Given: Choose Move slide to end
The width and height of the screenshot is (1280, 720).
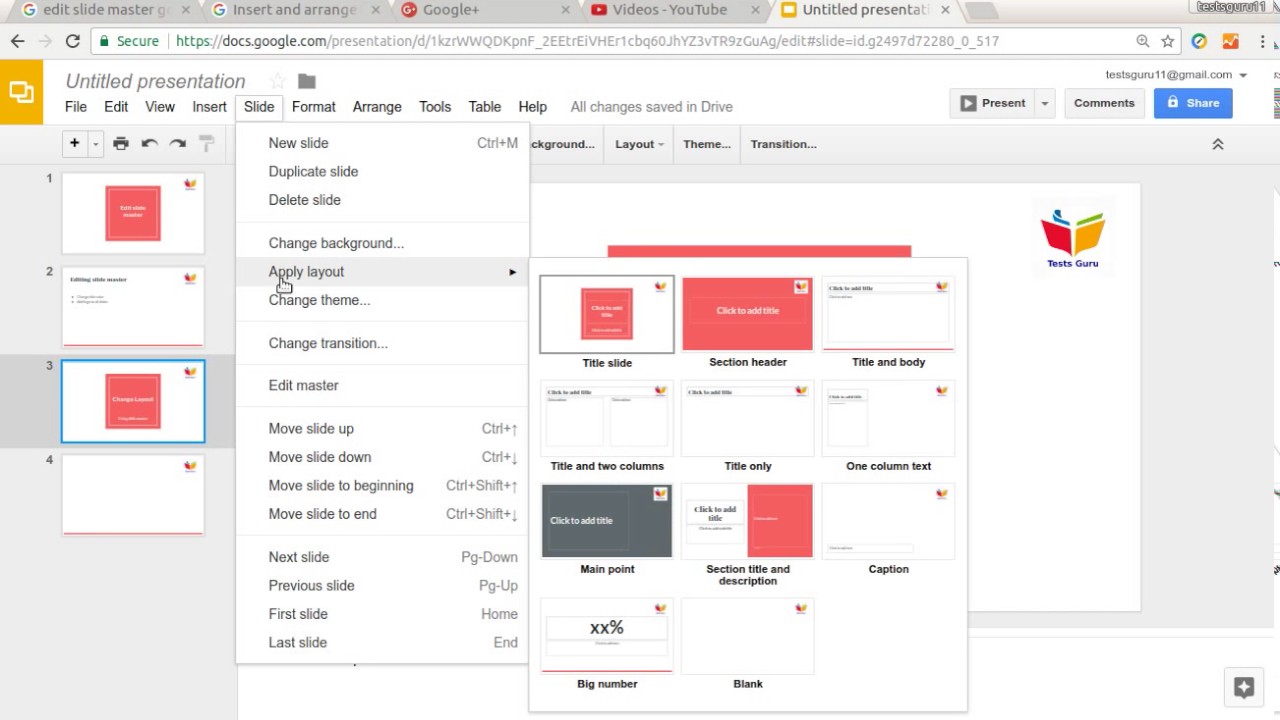Looking at the screenshot, I should [x=382, y=514].
